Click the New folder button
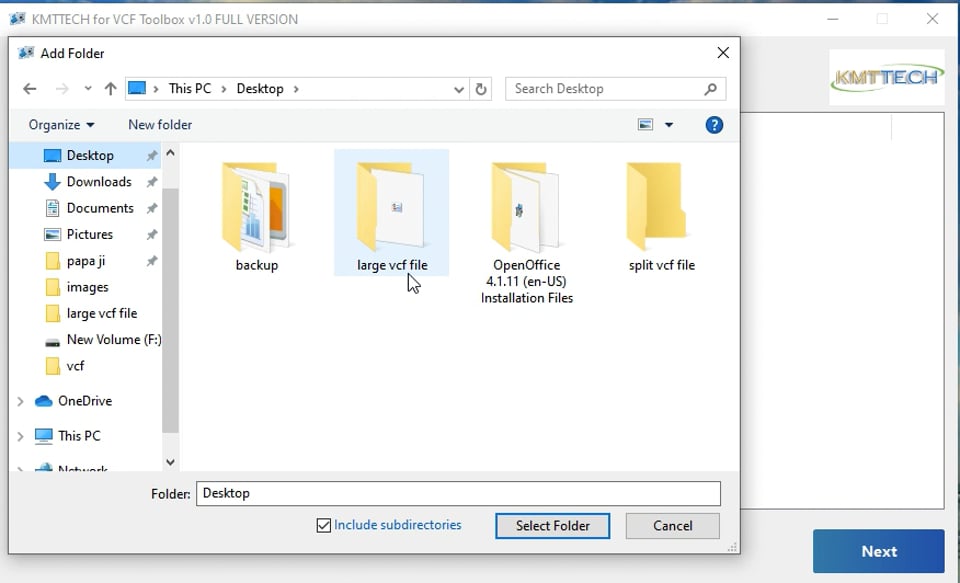This screenshot has height=583, width=960. 160,125
